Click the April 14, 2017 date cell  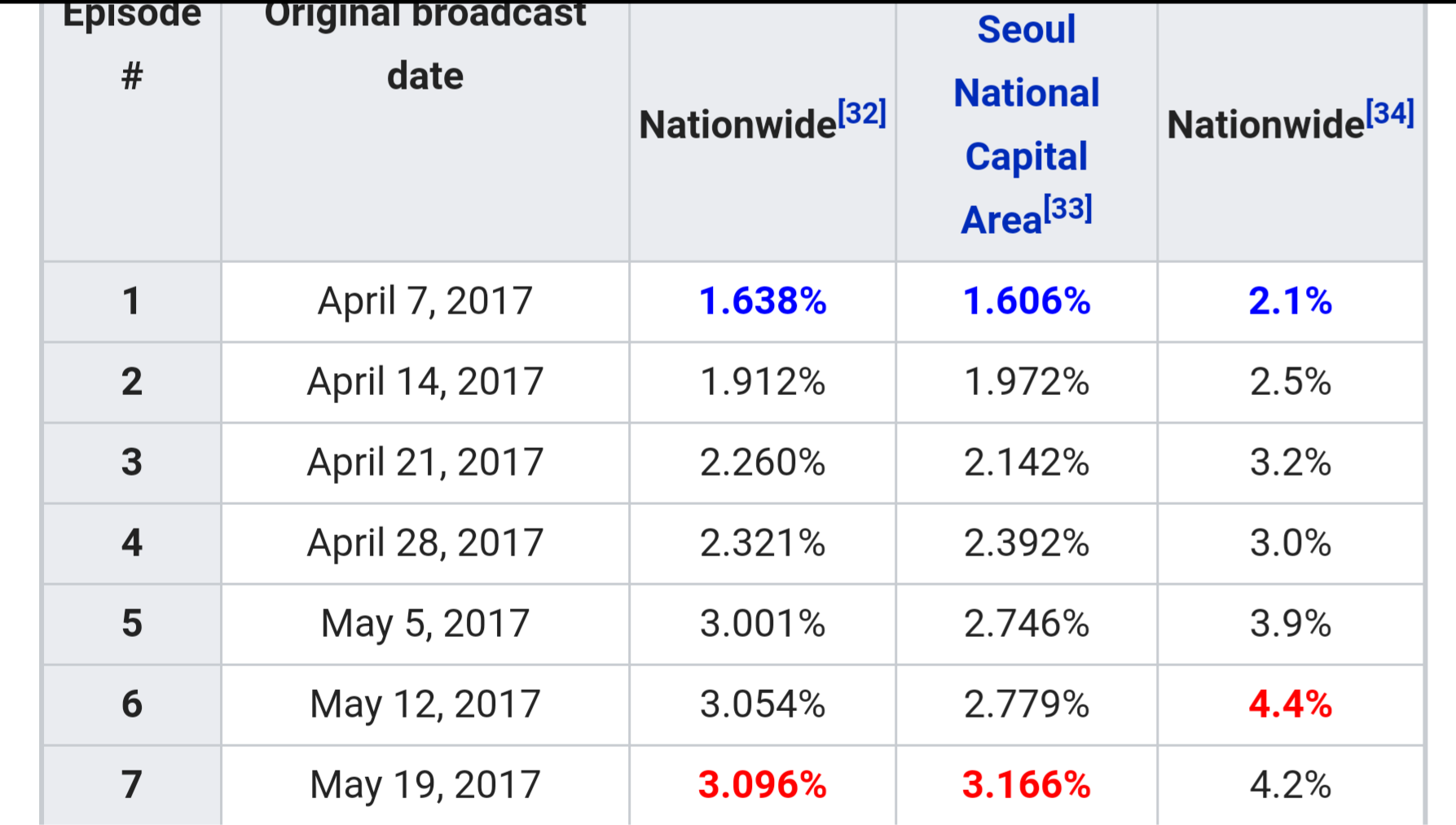coord(424,382)
